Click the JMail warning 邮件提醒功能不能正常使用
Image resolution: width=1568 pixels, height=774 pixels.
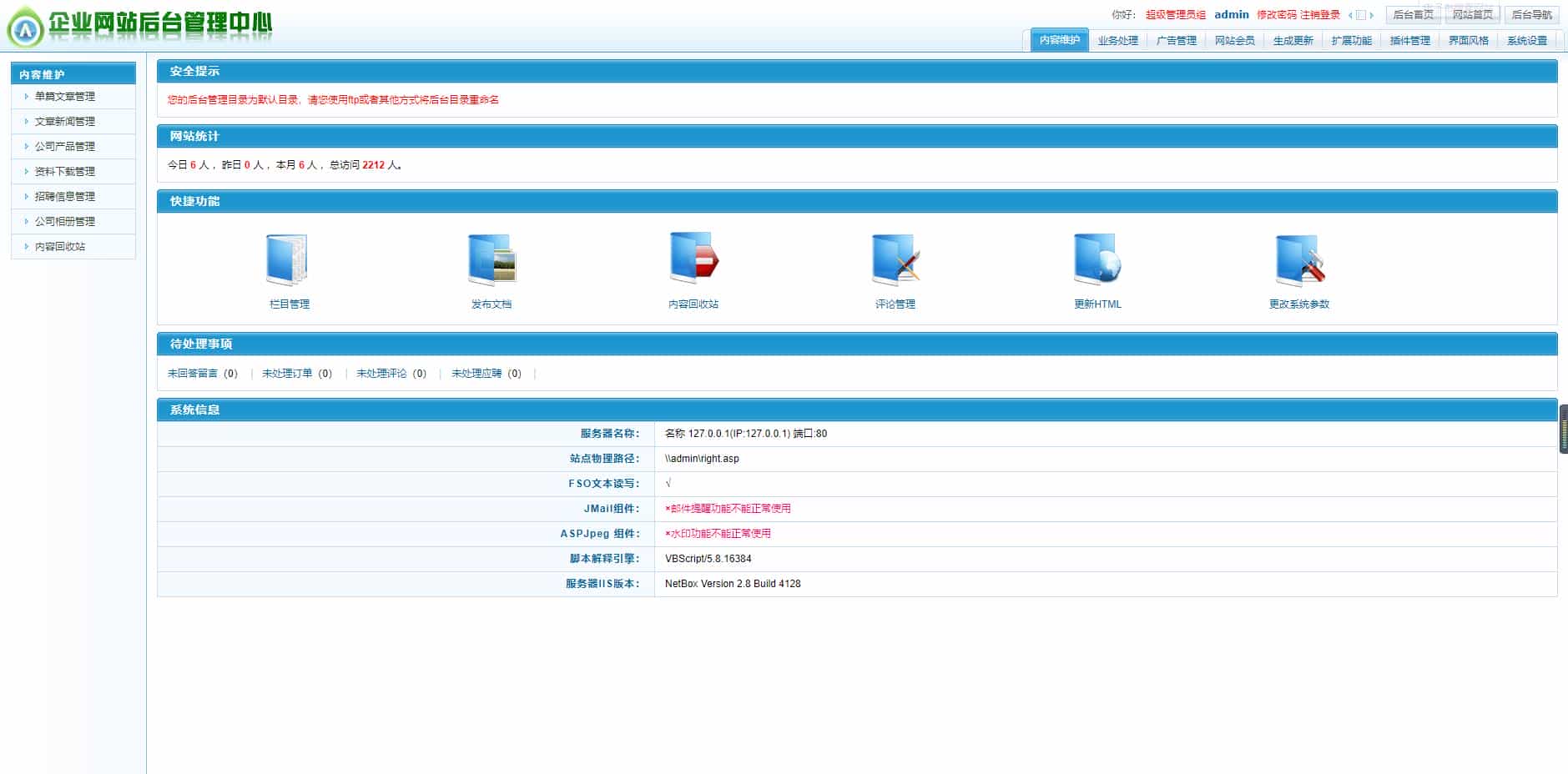pyautogui.click(x=728, y=509)
